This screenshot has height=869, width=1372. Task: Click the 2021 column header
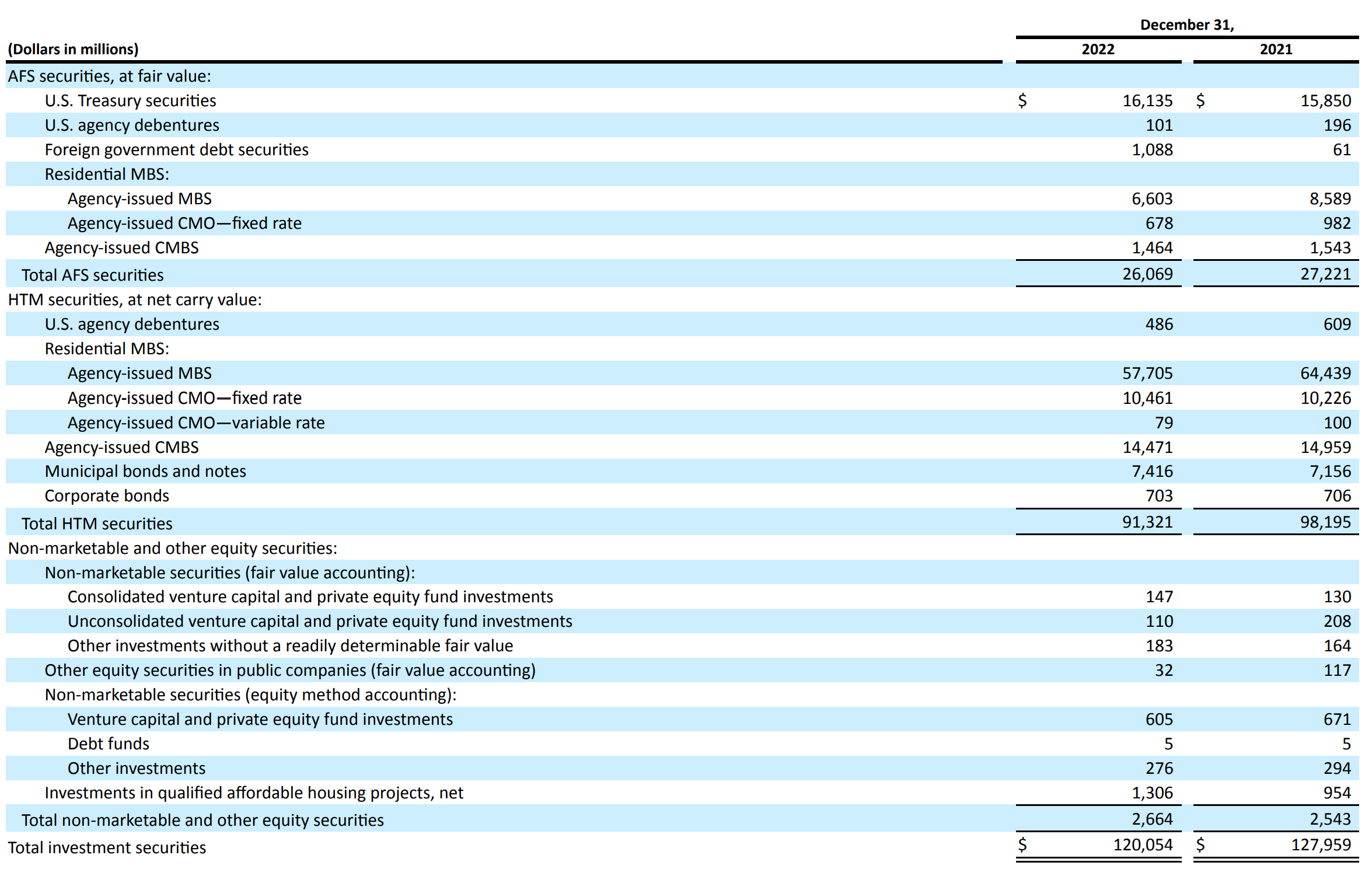click(1276, 50)
